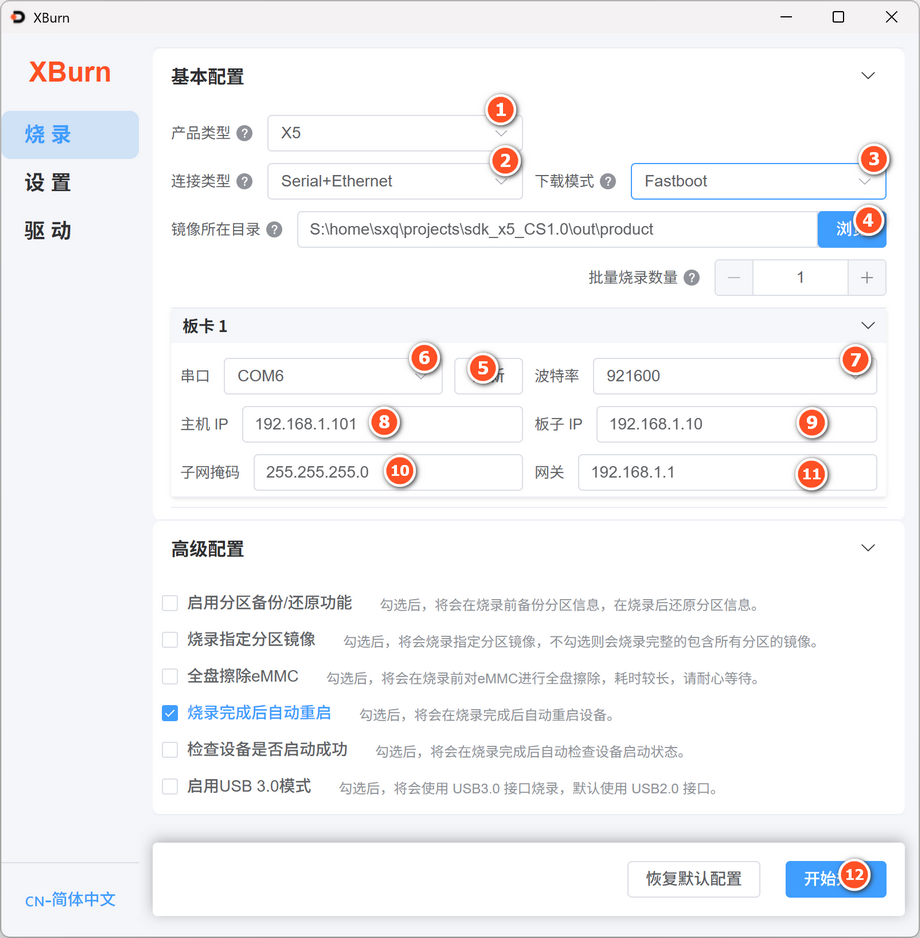
Task: Click the XBurn title bar app icon
Action: [18, 17]
